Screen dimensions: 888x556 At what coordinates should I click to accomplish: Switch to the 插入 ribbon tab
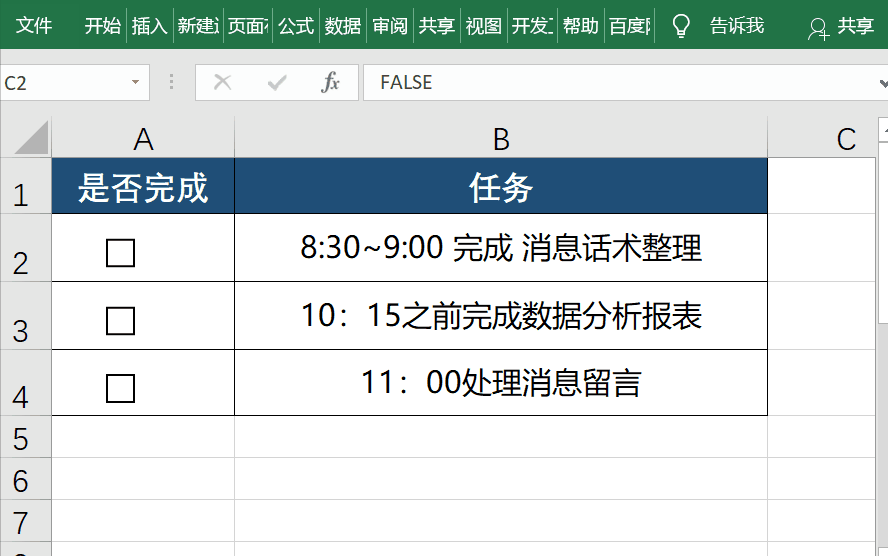150,25
